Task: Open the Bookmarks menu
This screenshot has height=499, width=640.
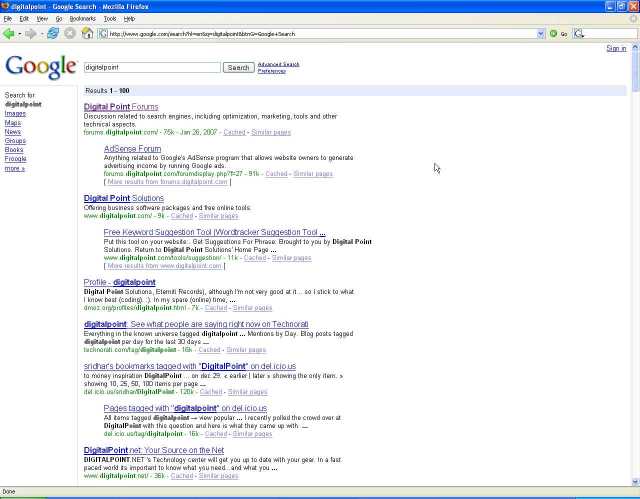Action: coord(82,19)
